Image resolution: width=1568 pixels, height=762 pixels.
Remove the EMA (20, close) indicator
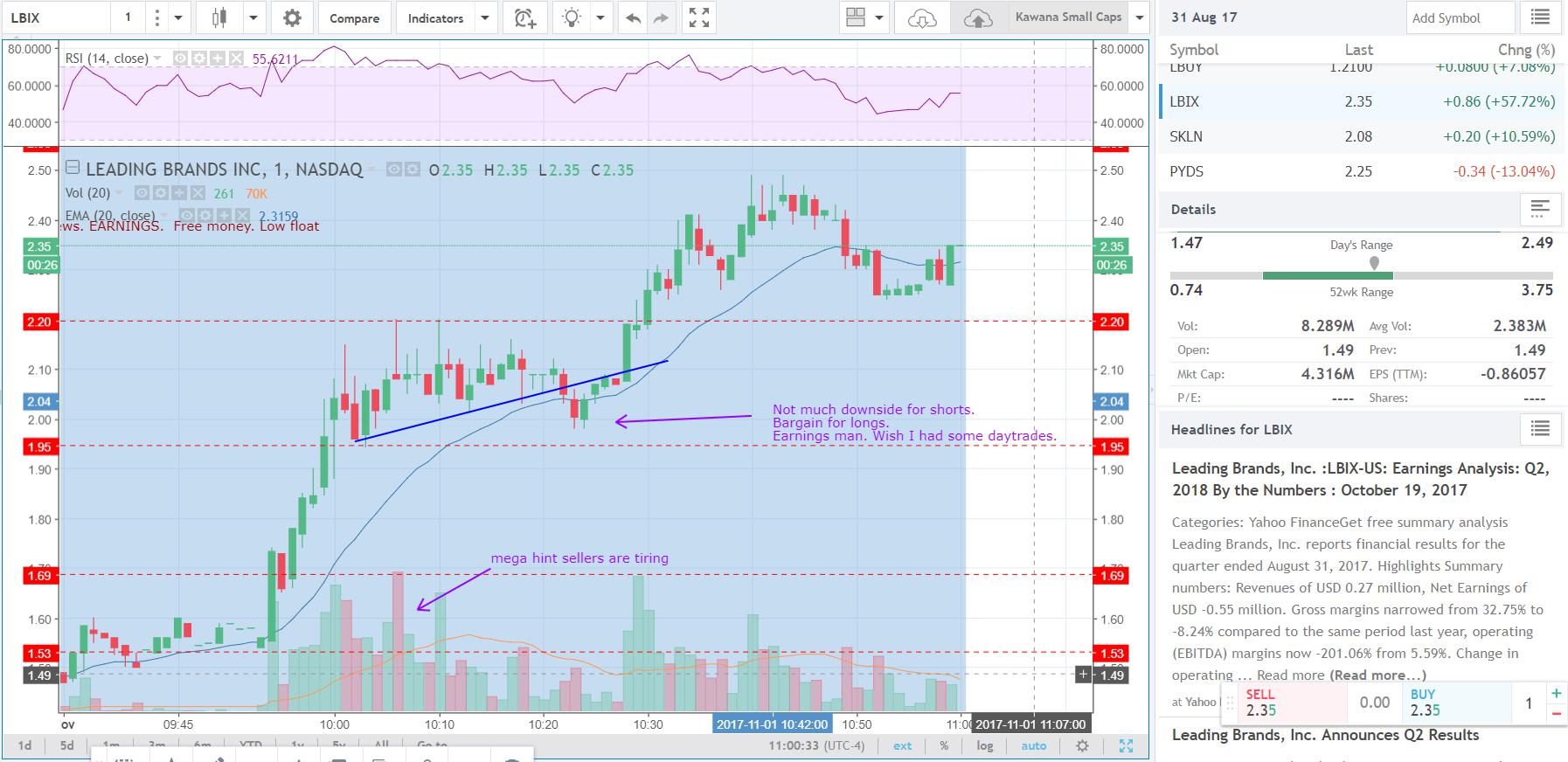point(242,216)
